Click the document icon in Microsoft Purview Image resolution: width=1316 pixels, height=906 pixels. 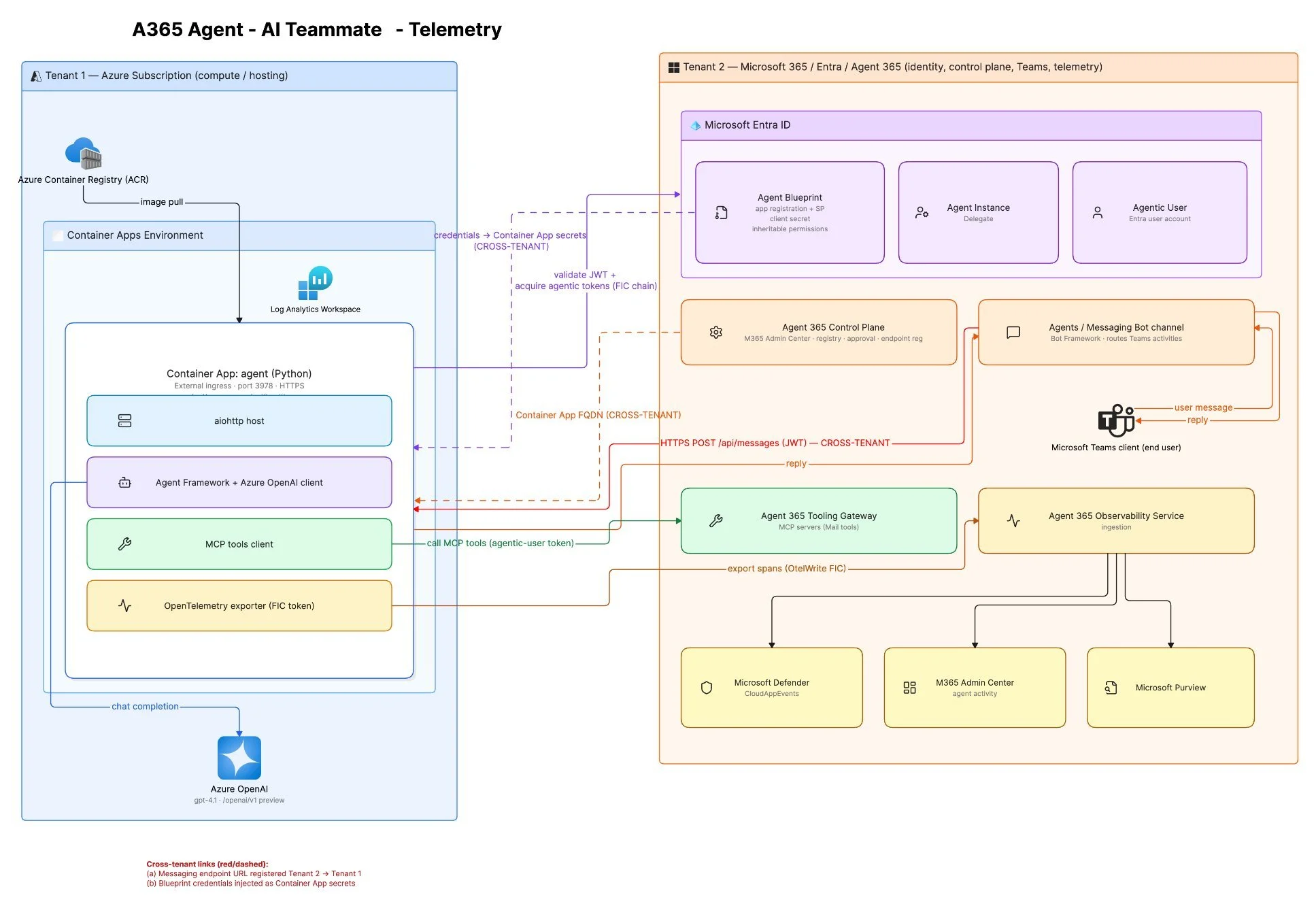pos(1111,688)
